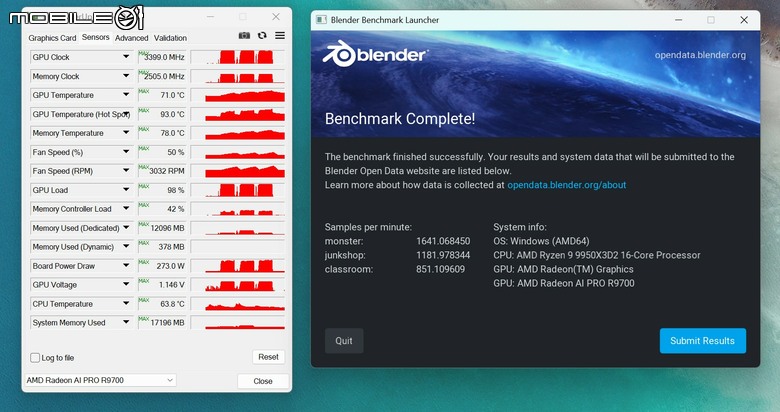Open Fan Speed (RPM) dropdown

126,171
